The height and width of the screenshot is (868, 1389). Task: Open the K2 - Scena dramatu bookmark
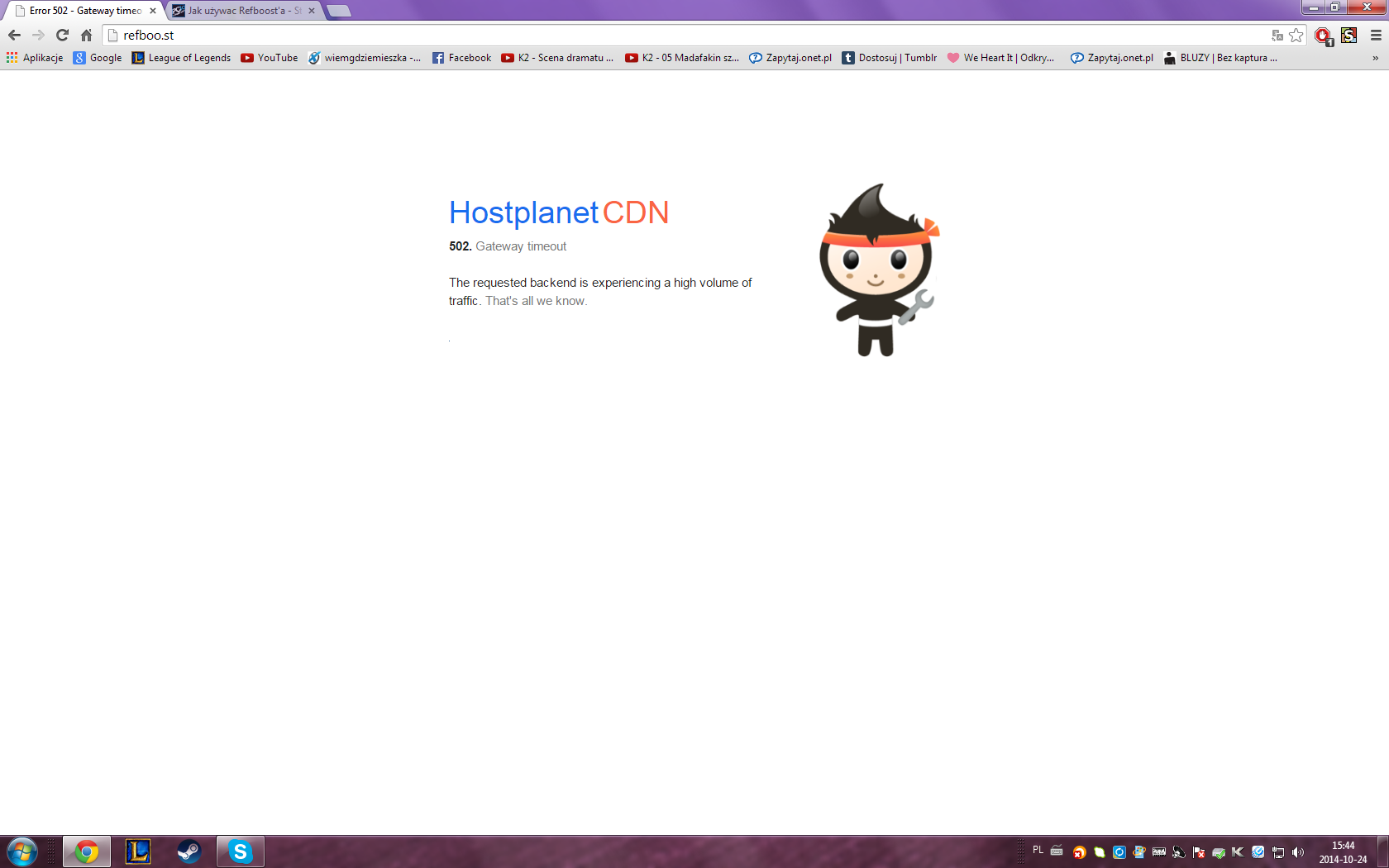coord(557,58)
